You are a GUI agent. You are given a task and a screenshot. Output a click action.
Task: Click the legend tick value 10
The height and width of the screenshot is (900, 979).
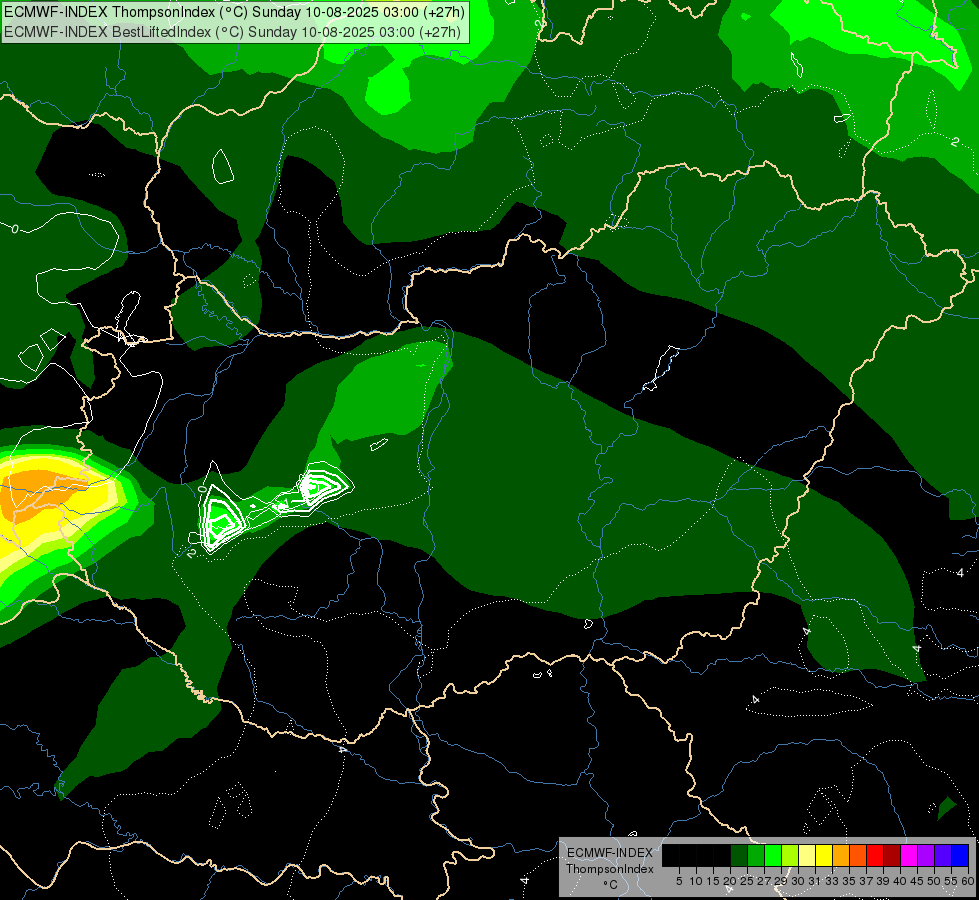click(x=696, y=881)
